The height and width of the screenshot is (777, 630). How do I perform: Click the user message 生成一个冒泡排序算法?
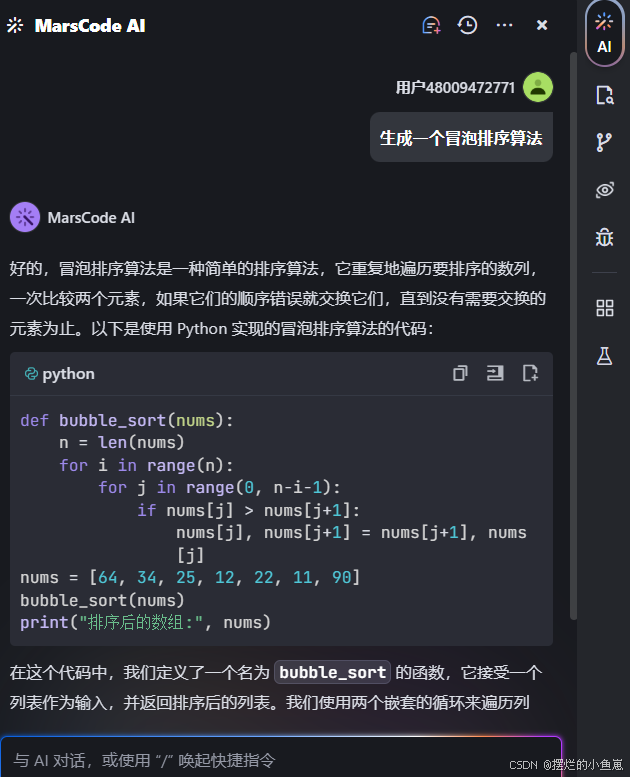461,137
